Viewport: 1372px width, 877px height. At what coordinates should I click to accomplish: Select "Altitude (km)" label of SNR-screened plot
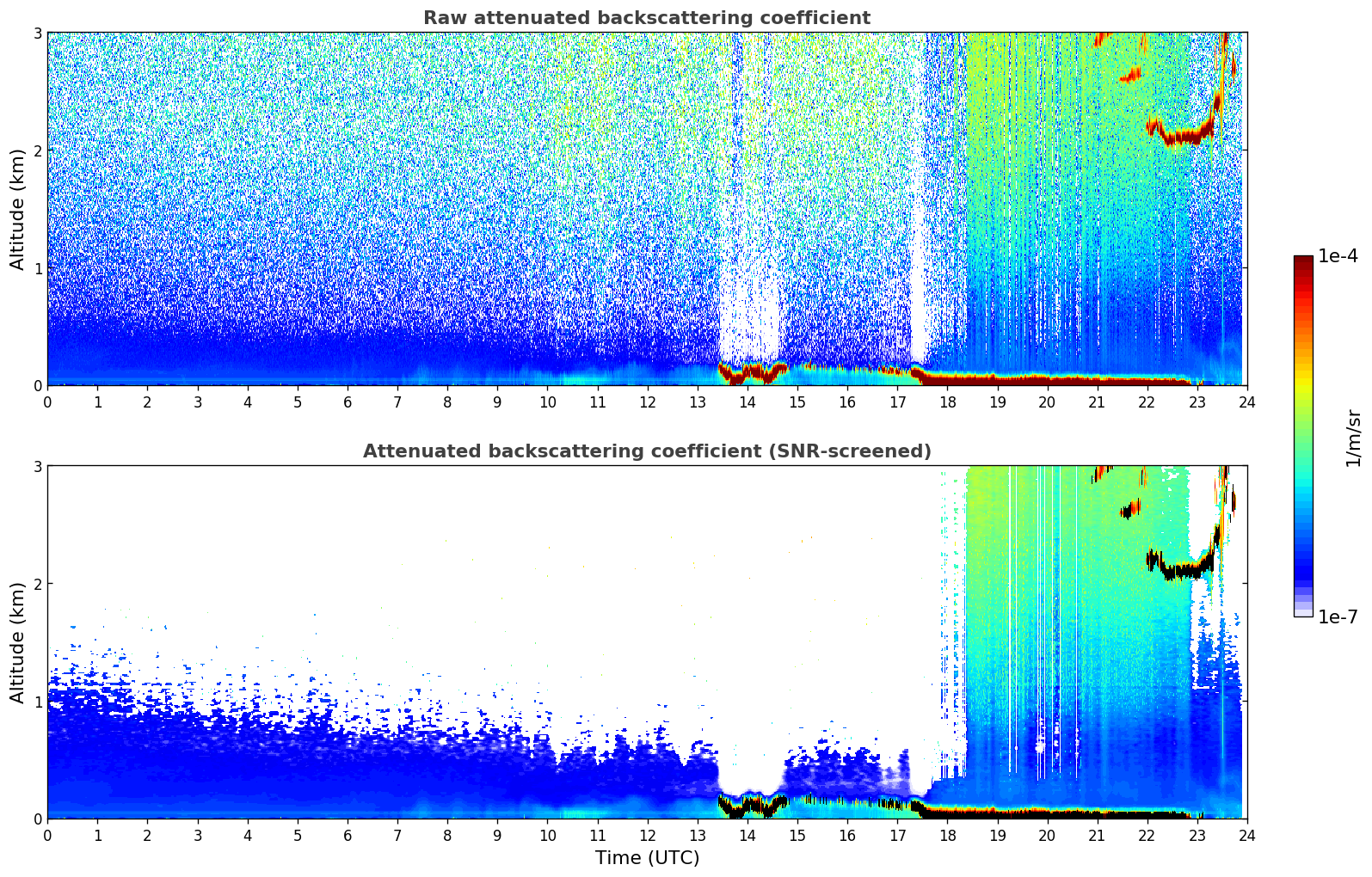pos(17,642)
